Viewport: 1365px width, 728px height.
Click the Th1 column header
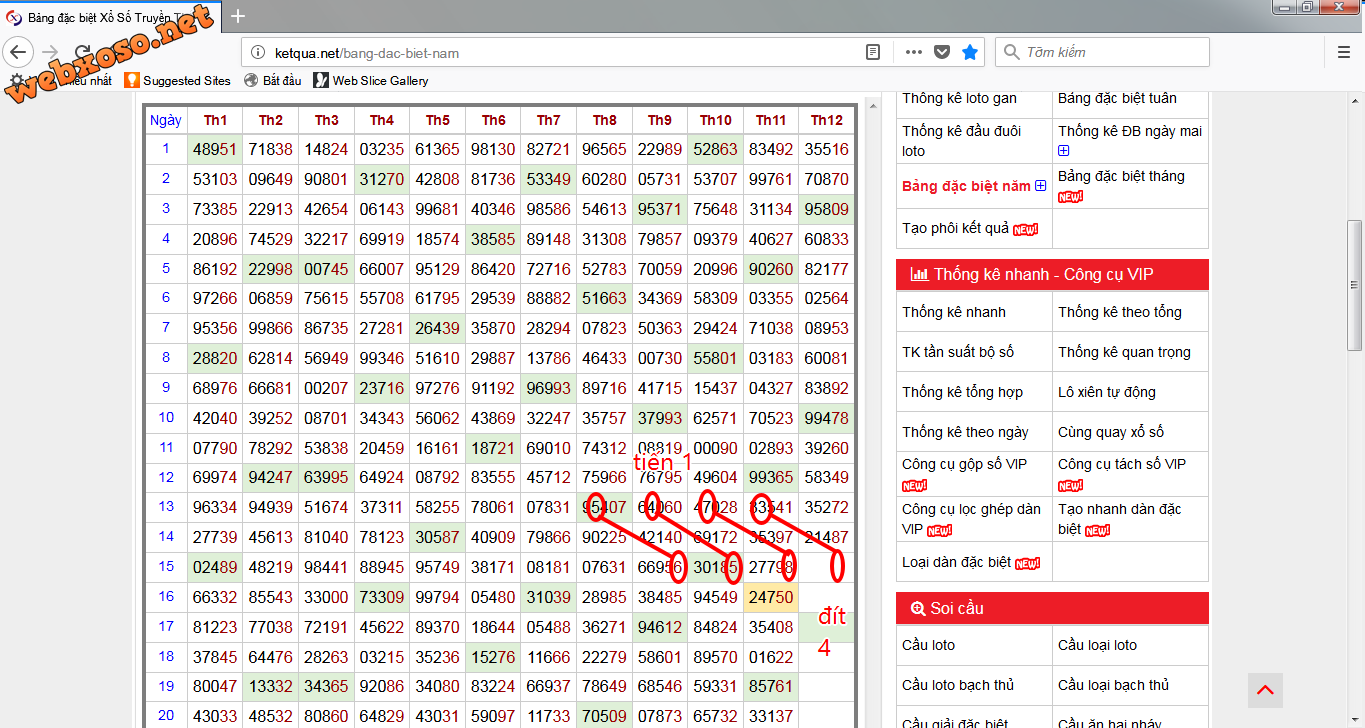tap(215, 120)
